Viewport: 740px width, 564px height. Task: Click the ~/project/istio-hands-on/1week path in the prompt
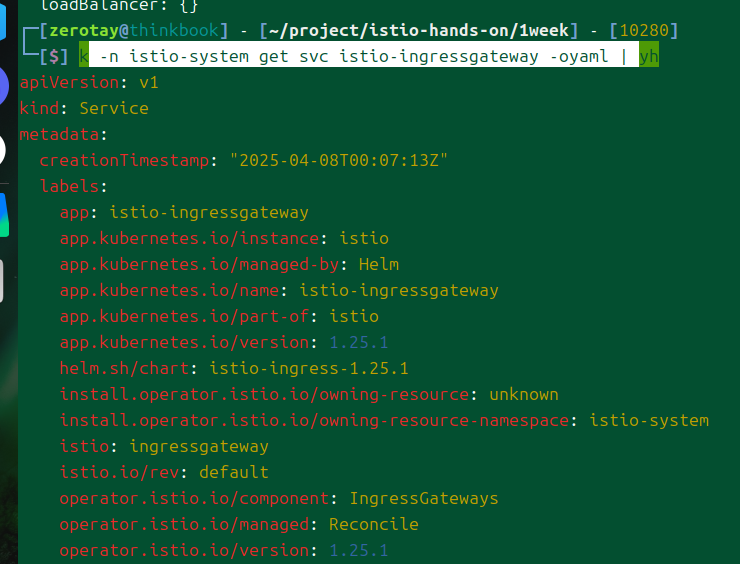pyautogui.click(x=419, y=31)
